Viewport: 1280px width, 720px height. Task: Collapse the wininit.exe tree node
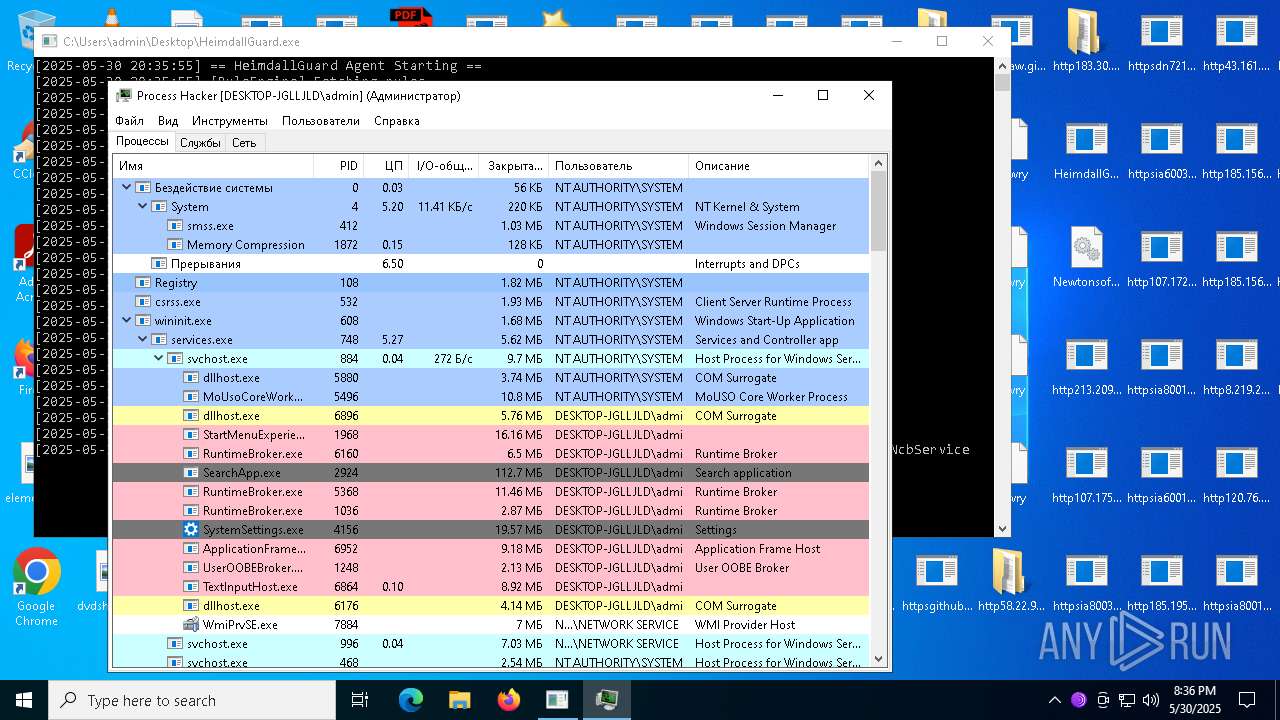click(x=127, y=320)
